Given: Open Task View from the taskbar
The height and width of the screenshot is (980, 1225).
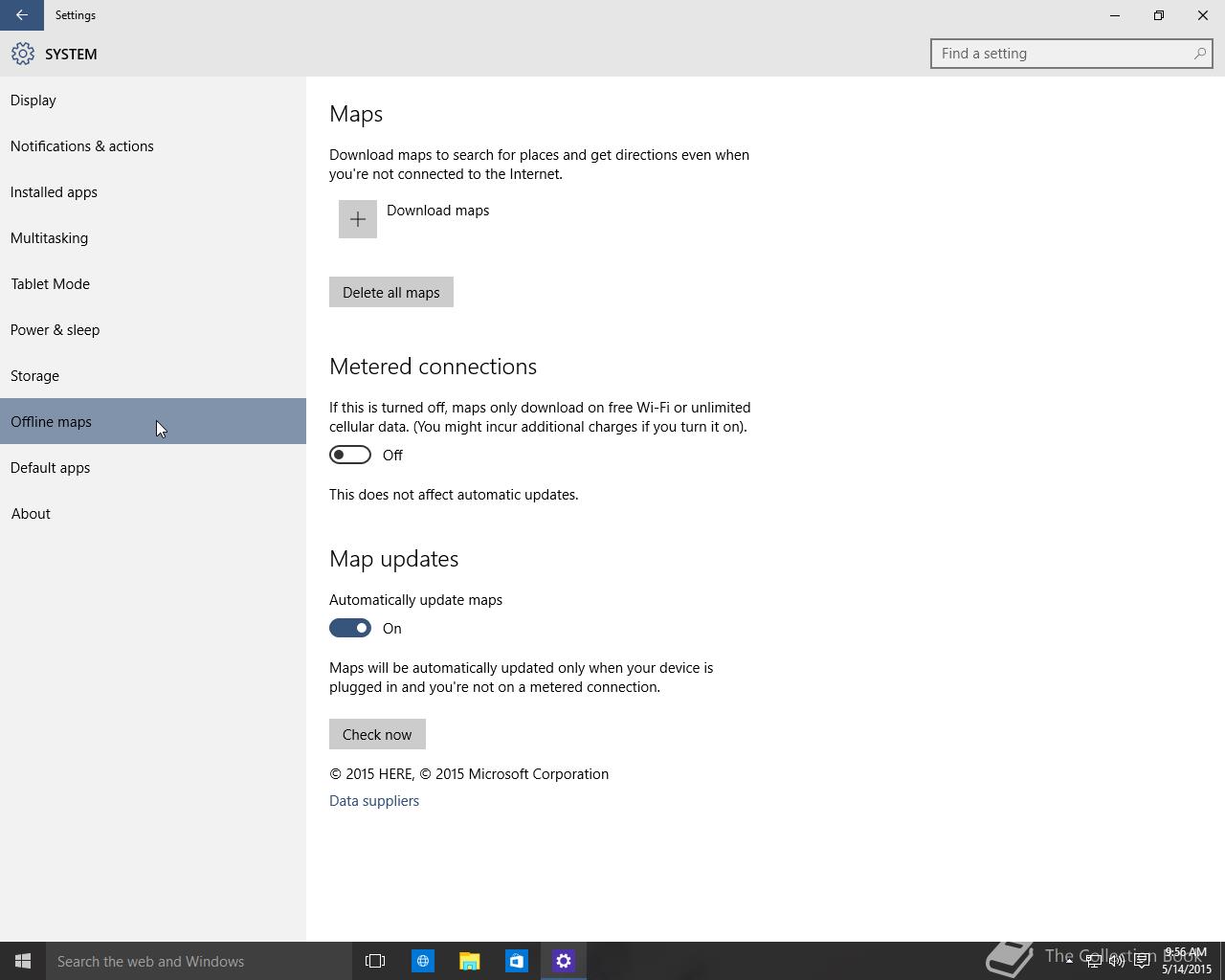Looking at the screenshot, I should point(375,961).
